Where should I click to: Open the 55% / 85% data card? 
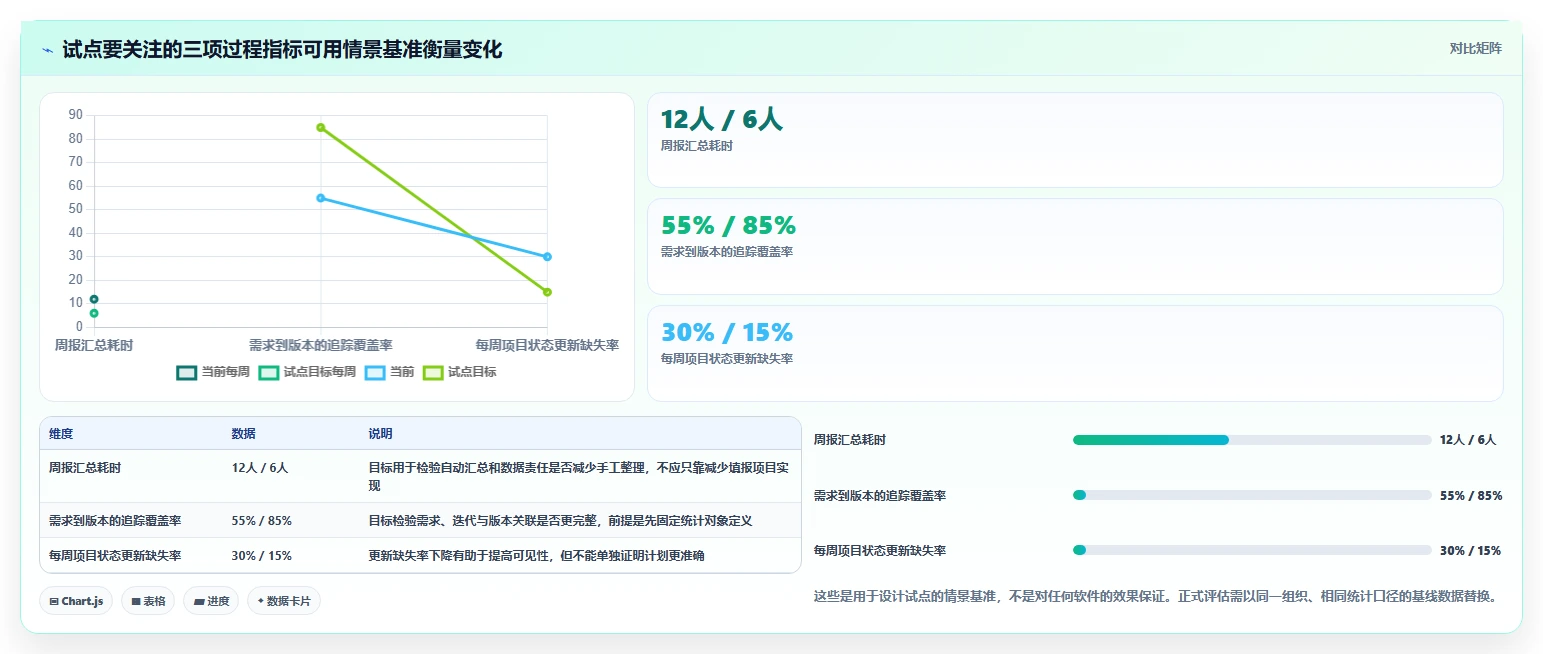(1075, 246)
